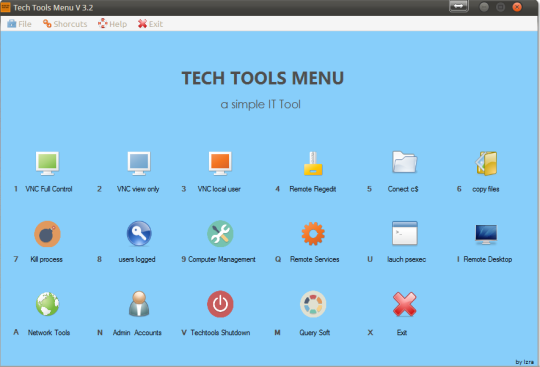Image resolution: width=540 pixels, height=367 pixels.
Task: Click the title bar app icon
Action: pyautogui.click(x=6, y=7)
